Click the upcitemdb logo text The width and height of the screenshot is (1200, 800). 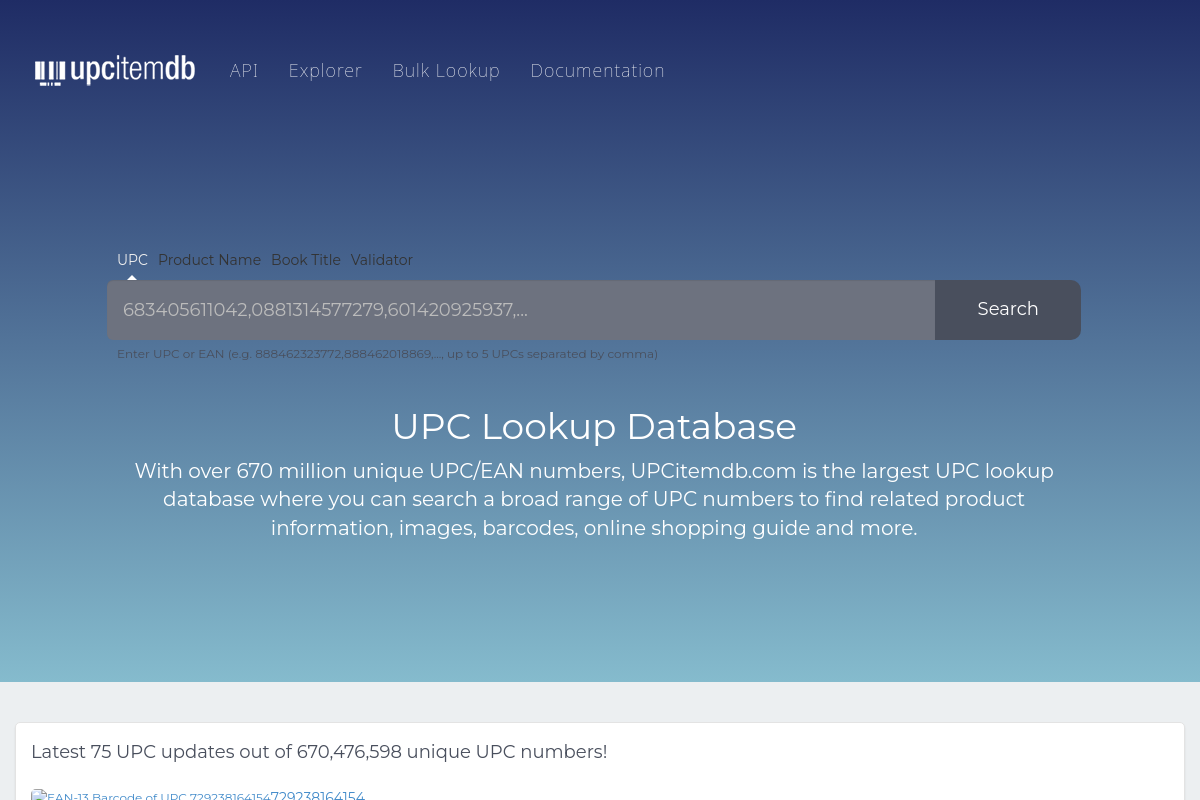[132, 70]
